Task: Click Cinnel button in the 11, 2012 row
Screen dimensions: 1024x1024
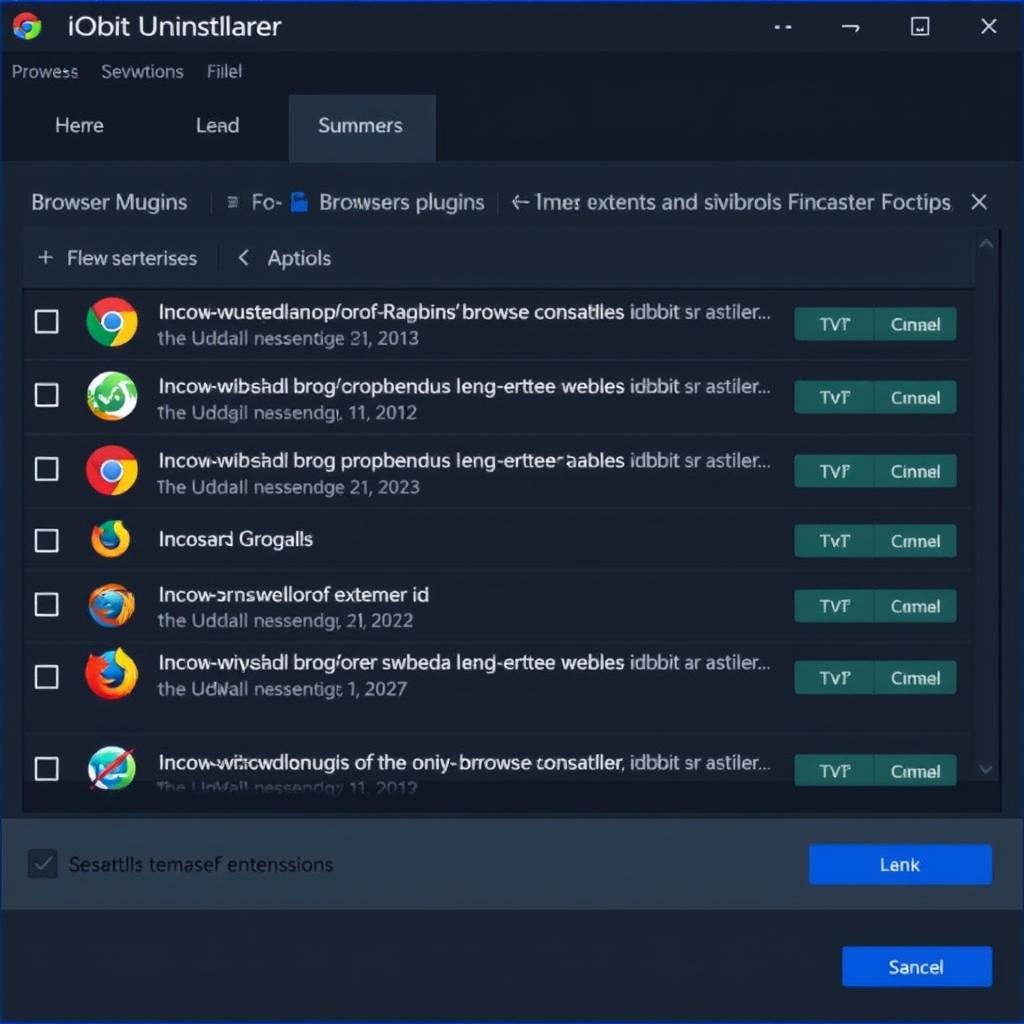Action: pos(915,397)
